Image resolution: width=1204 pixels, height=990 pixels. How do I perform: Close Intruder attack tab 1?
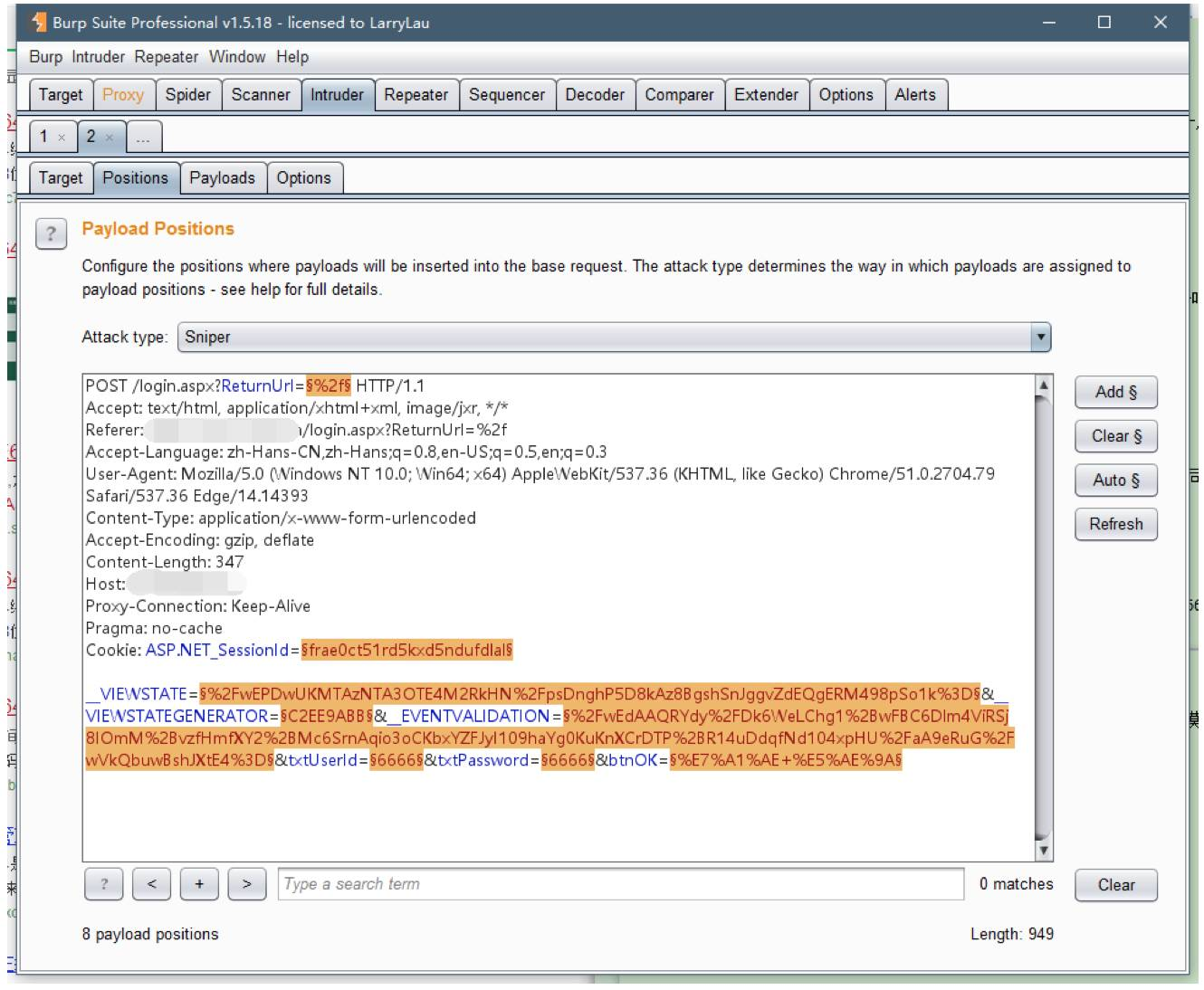click(x=62, y=138)
